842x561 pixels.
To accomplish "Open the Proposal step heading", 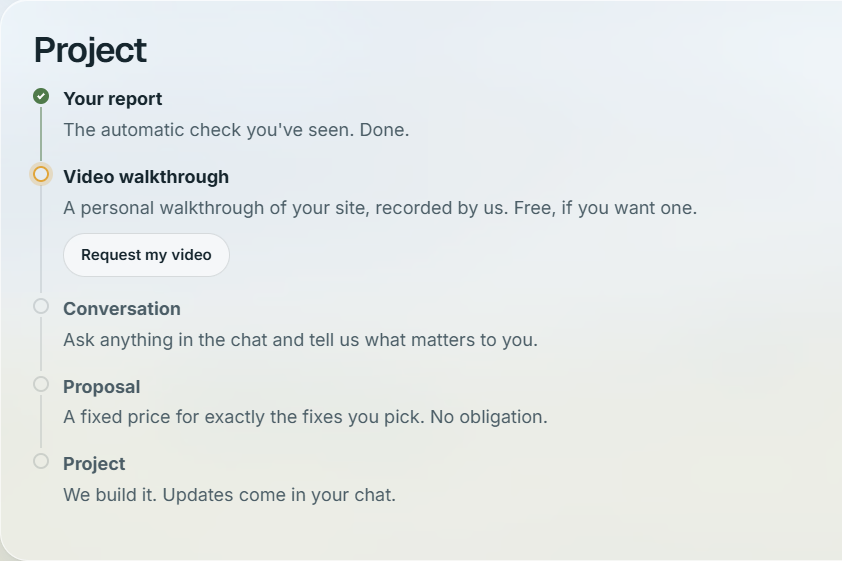I will (x=101, y=387).
